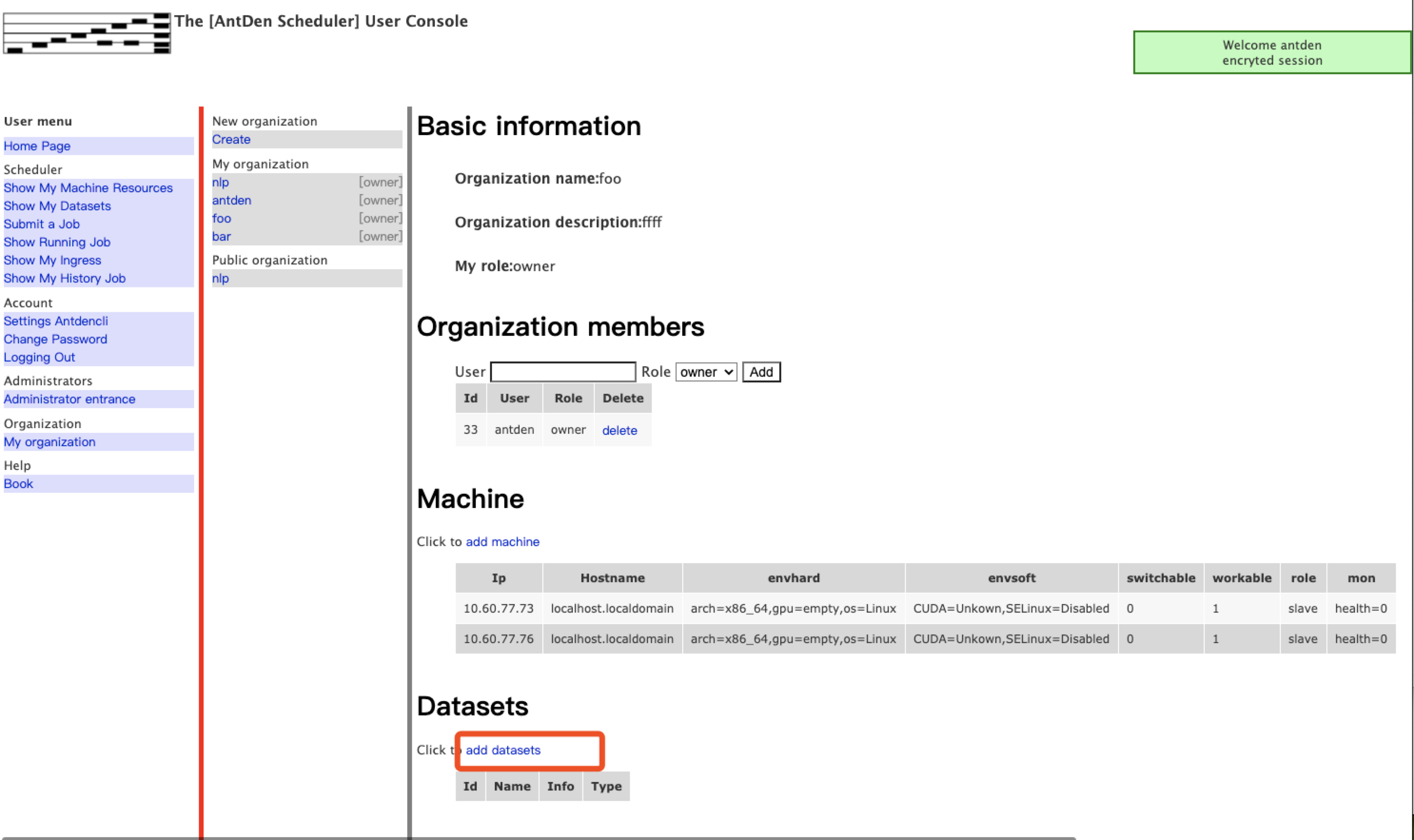
Task: Select antden organization
Action: pyautogui.click(x=232, y=200)
